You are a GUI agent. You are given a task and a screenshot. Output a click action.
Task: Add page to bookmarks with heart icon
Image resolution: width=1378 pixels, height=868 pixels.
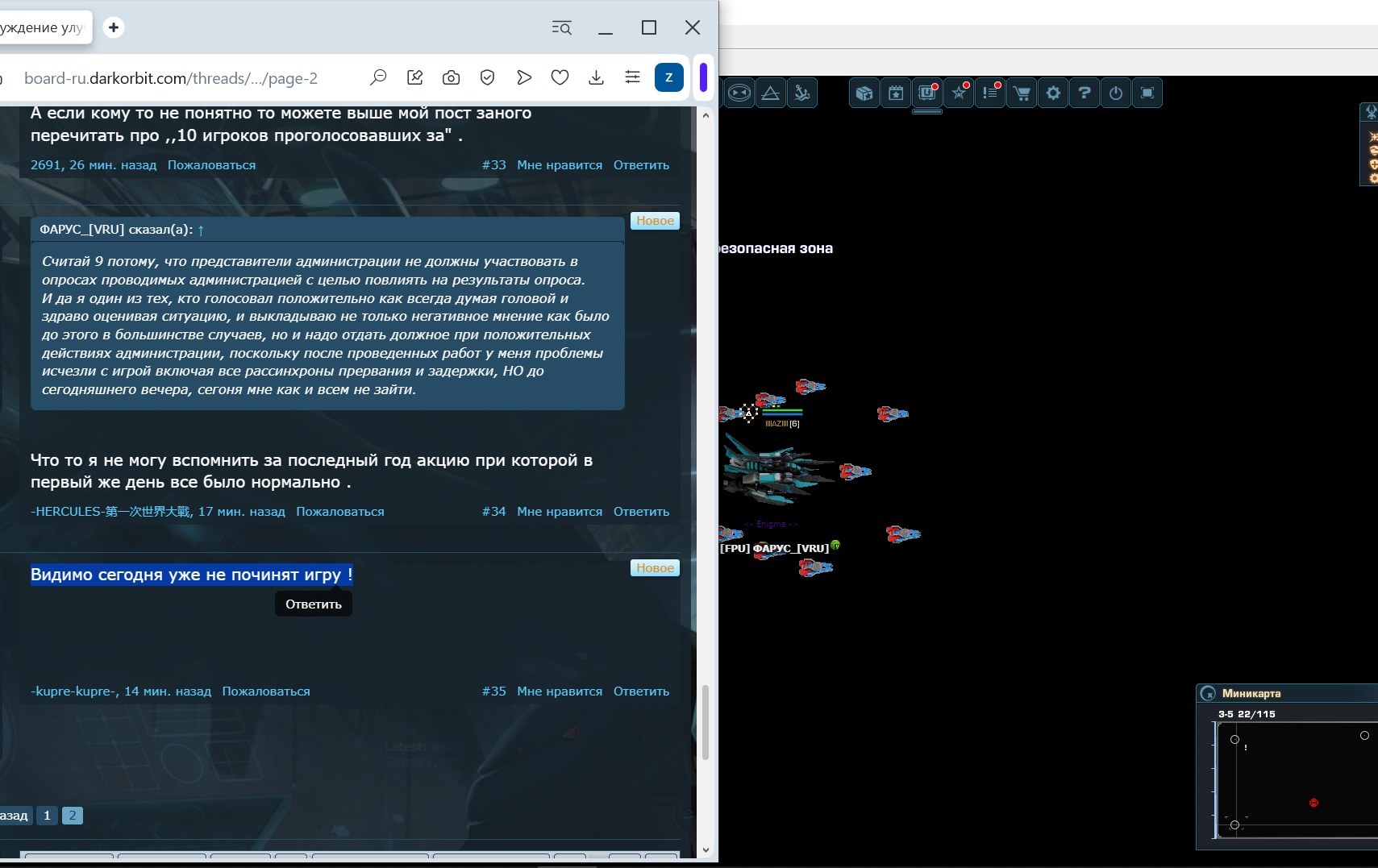560,77
